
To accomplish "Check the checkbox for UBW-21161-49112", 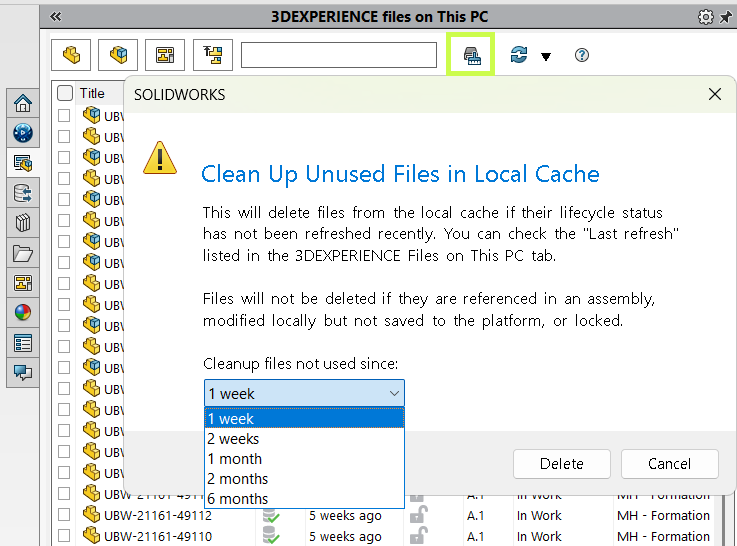I will [x=64, y=515].
